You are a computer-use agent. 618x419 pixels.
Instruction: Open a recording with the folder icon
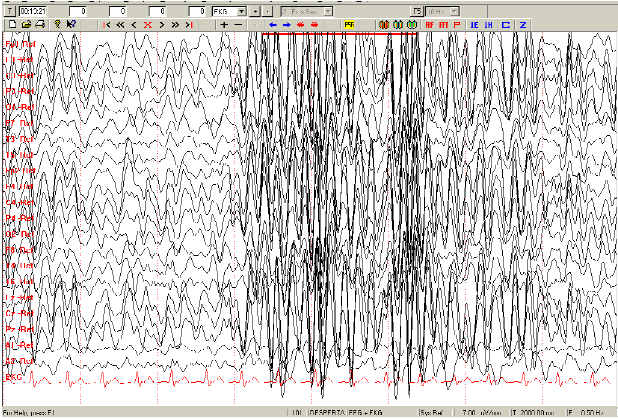click(x=26, y=25)
